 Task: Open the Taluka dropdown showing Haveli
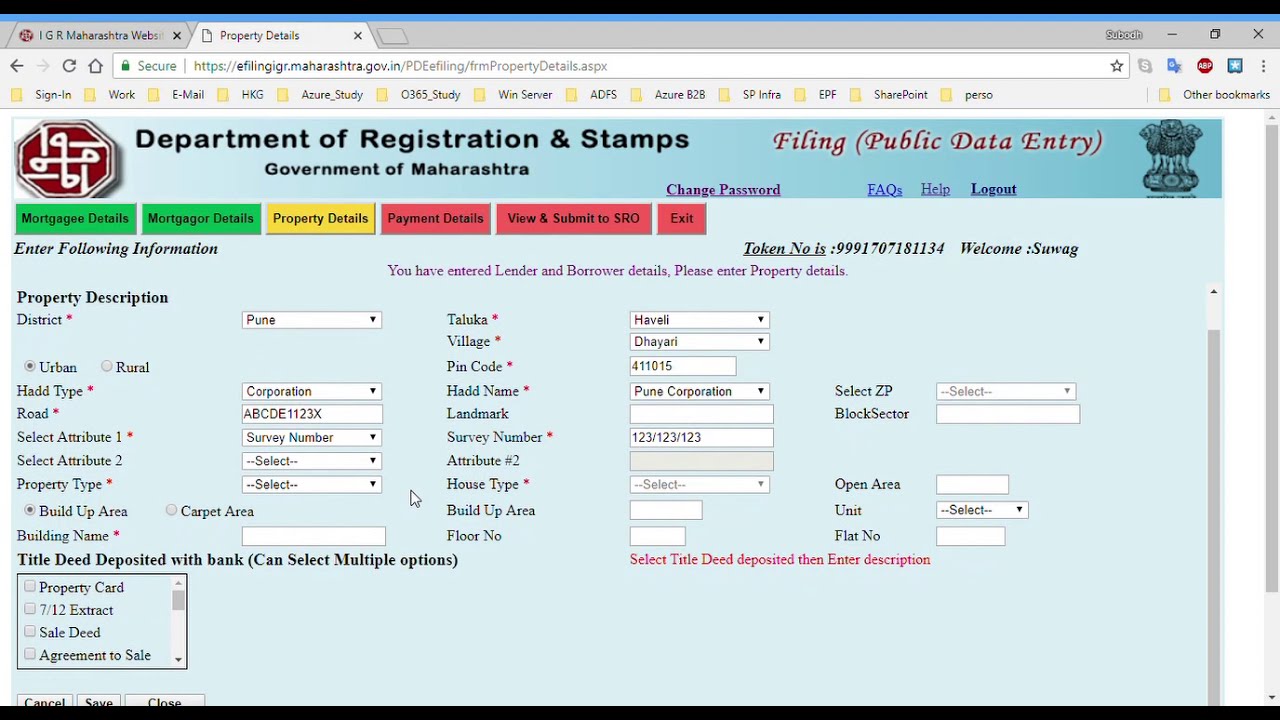(x=699, y=320)
